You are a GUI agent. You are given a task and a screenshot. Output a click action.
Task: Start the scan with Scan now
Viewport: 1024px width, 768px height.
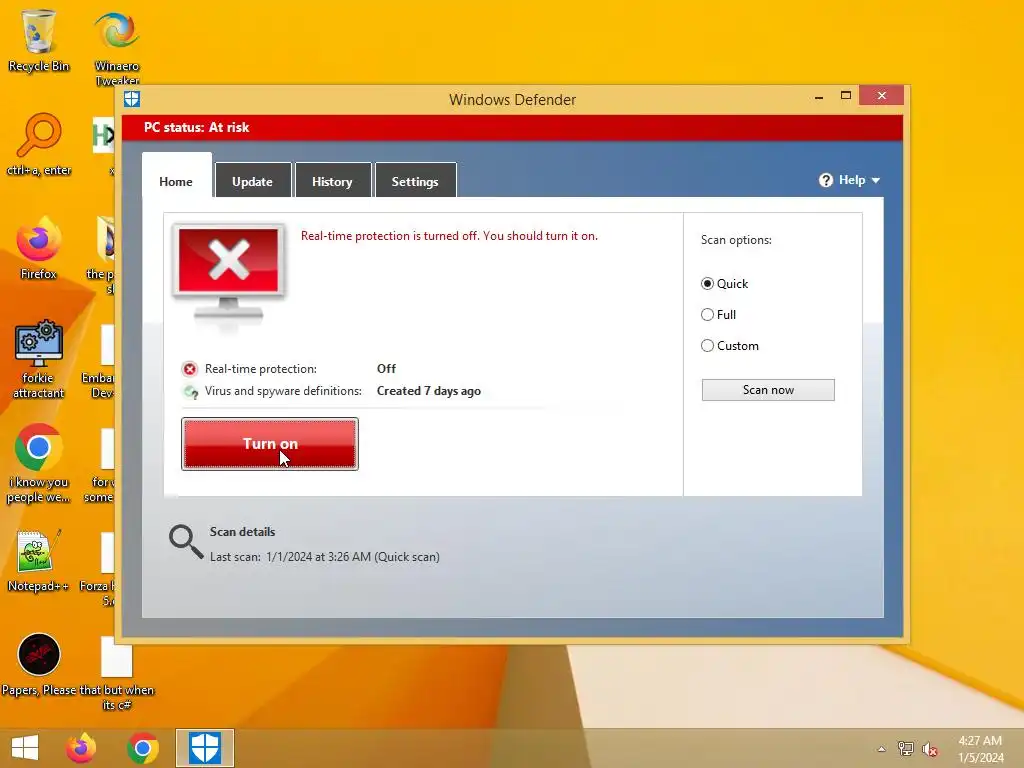click(x=768, y=390)
